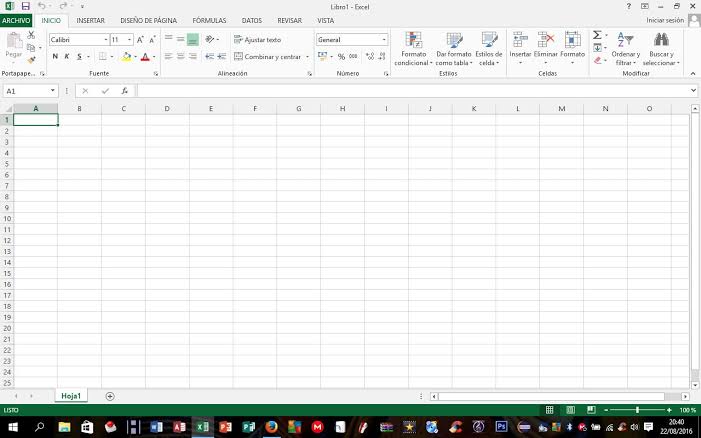Select the Format Painter brush icon
Viewport: 701px width, 438px height.
pyautogui.click(x=31, y=59)
